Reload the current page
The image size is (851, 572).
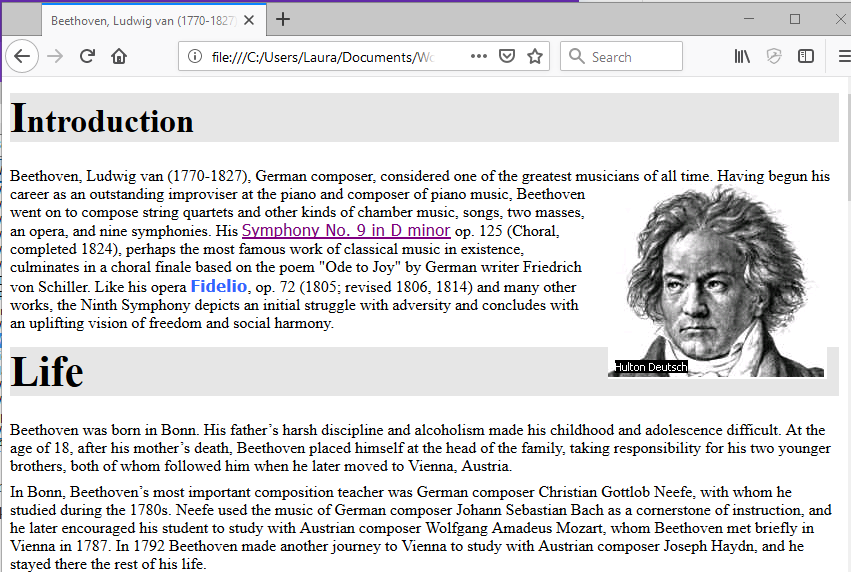(x=87, y=56)
